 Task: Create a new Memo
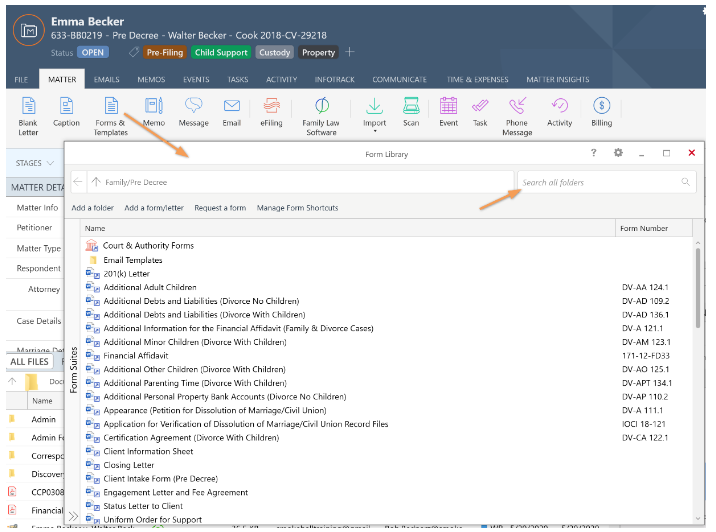[x=154, y=112]
